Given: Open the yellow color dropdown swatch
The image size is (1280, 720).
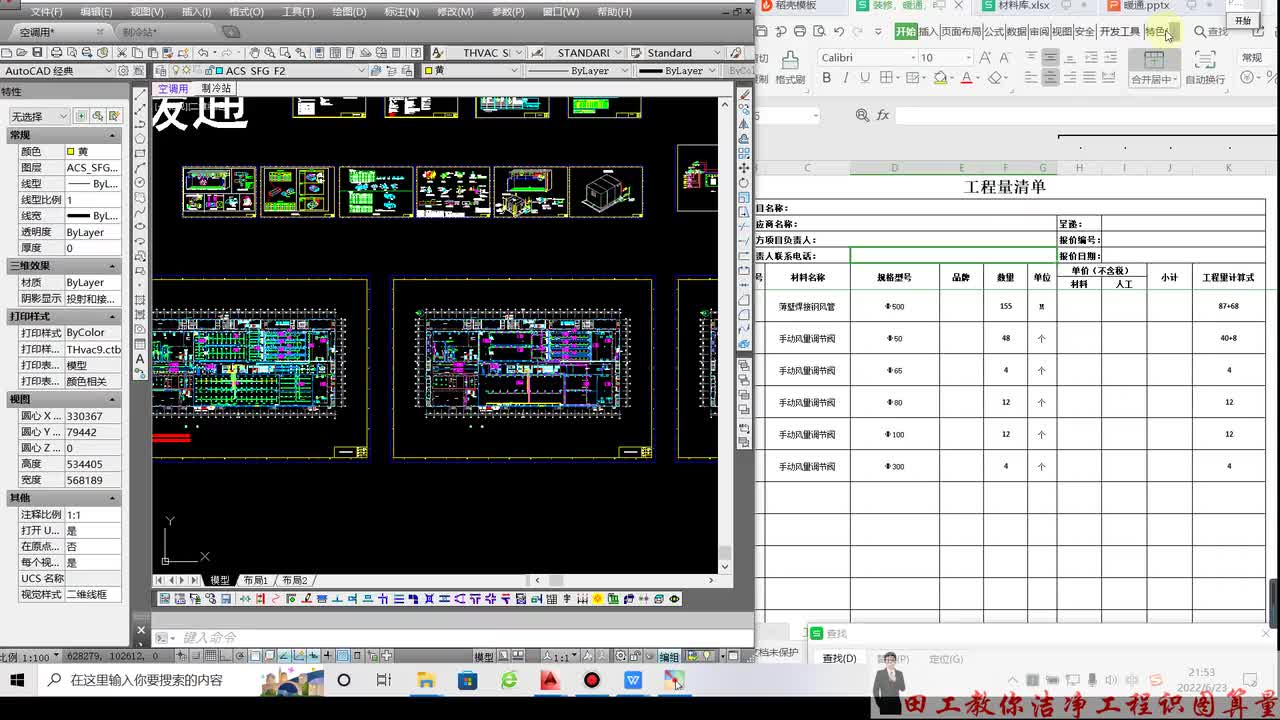Looking at the screenshot, I should coord(468,71).
